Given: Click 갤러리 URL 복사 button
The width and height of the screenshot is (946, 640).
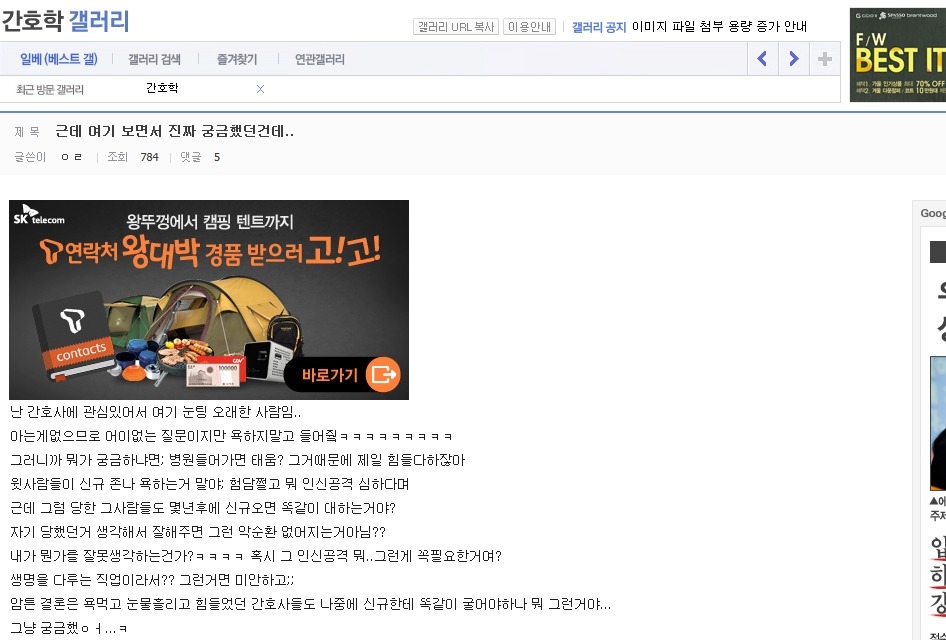Looking at the screenshot, I should pos(456,27).
